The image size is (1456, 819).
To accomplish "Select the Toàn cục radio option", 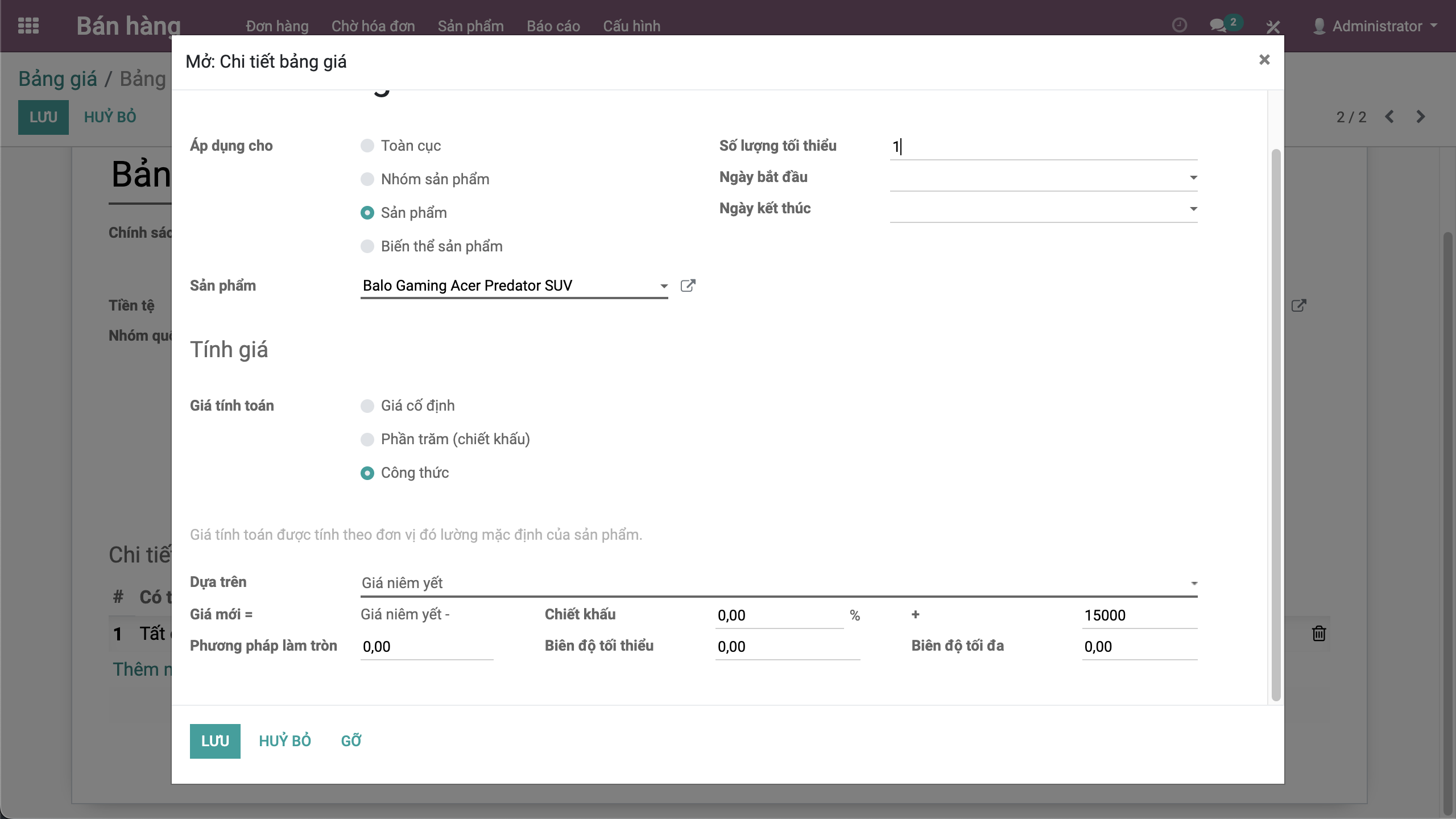I will coord(367,146).
